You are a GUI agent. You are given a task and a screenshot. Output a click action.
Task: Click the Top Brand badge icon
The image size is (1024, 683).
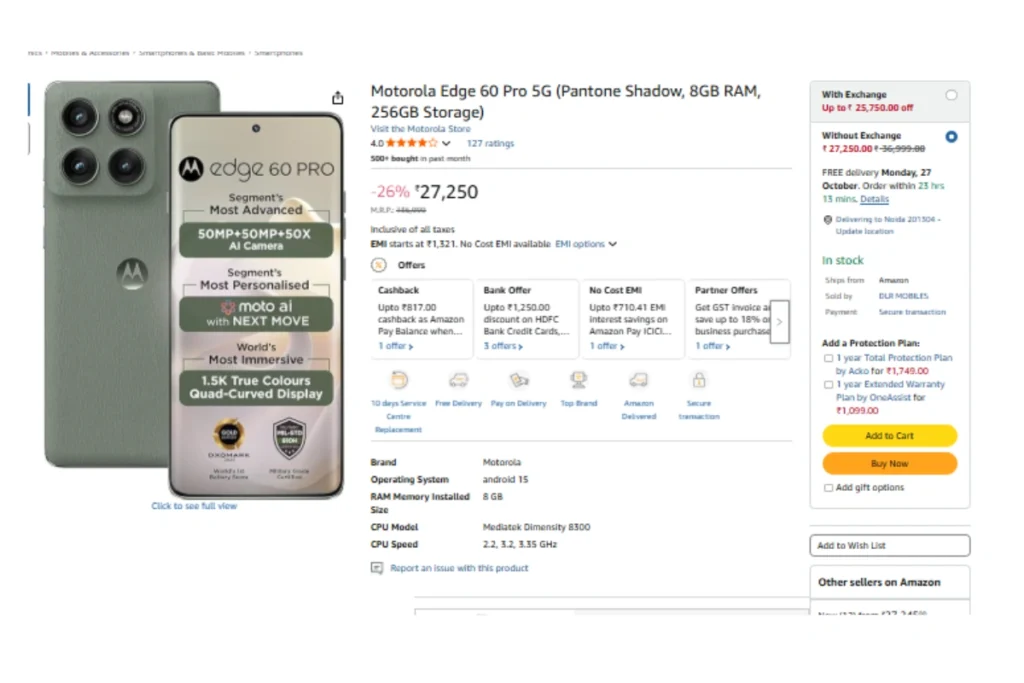tap(579, 380)
